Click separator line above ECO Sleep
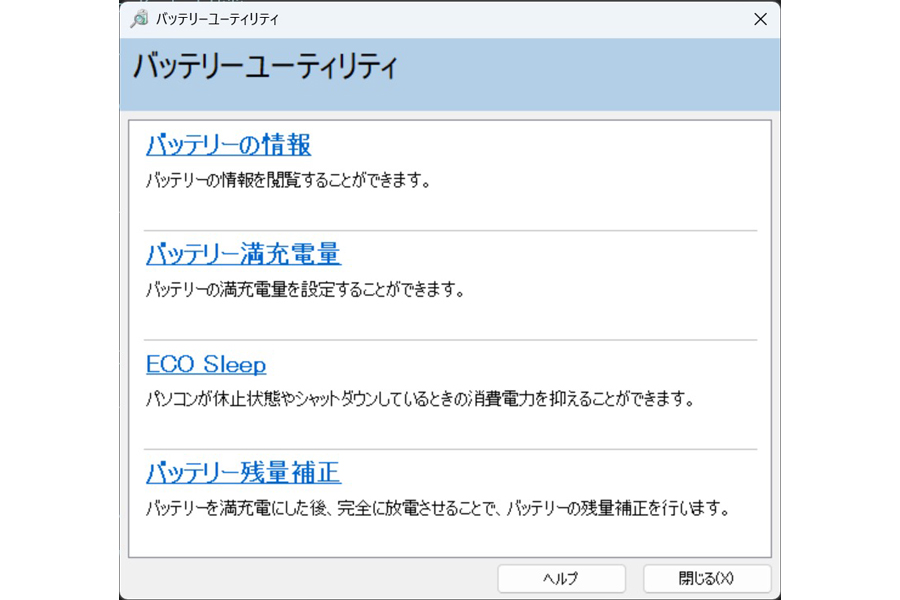 tap(451, 340)
